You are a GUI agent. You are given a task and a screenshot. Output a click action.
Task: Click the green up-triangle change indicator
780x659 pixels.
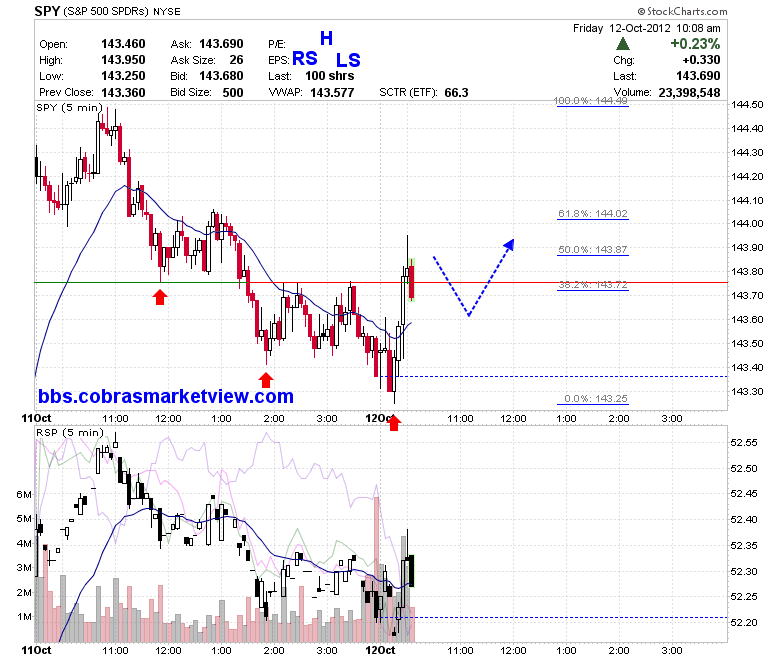pos(622,44)
